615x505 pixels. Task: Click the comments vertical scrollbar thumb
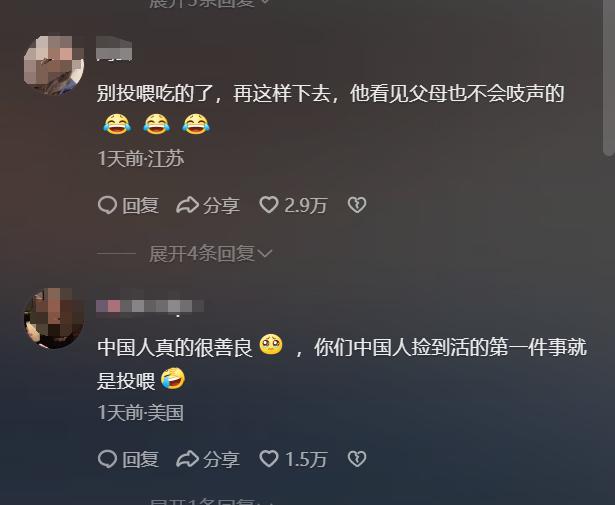608,78
